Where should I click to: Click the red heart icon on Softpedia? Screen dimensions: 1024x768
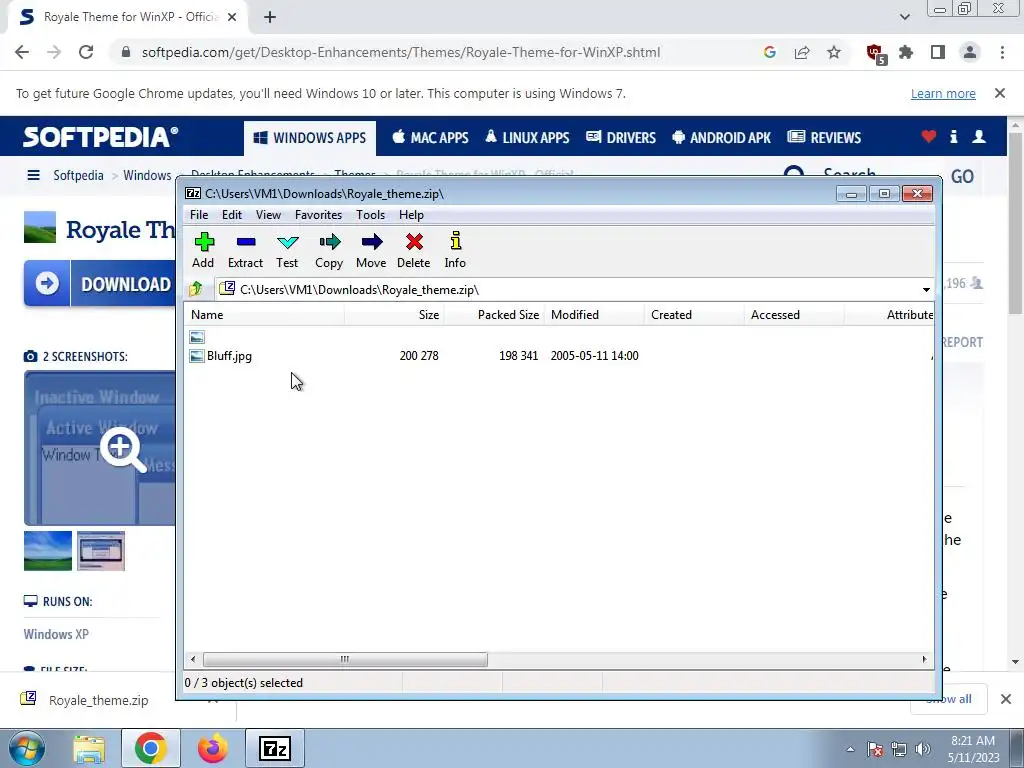[x=929, y=136]
